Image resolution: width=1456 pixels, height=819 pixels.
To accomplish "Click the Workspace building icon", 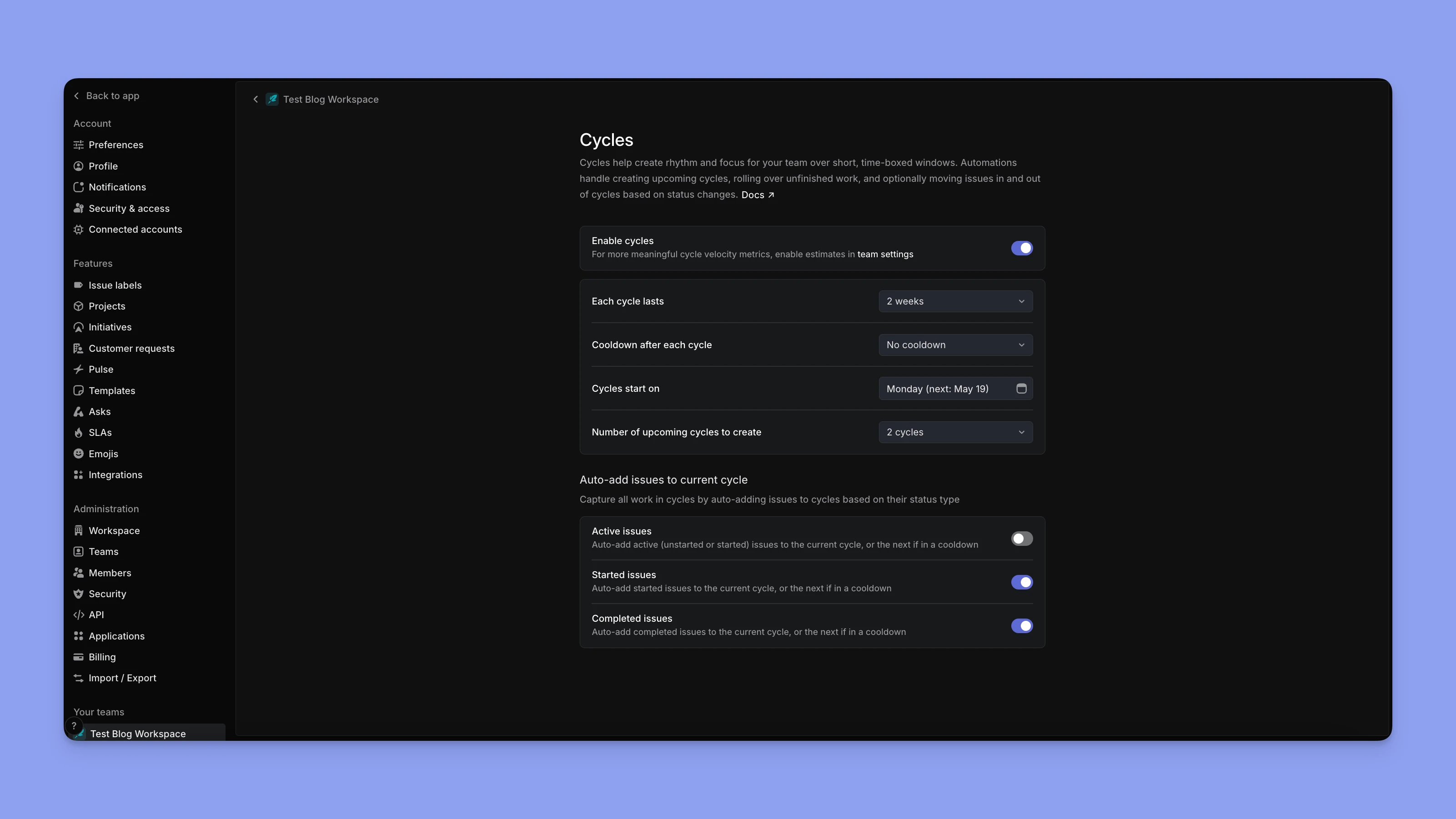I will (79, 531).
